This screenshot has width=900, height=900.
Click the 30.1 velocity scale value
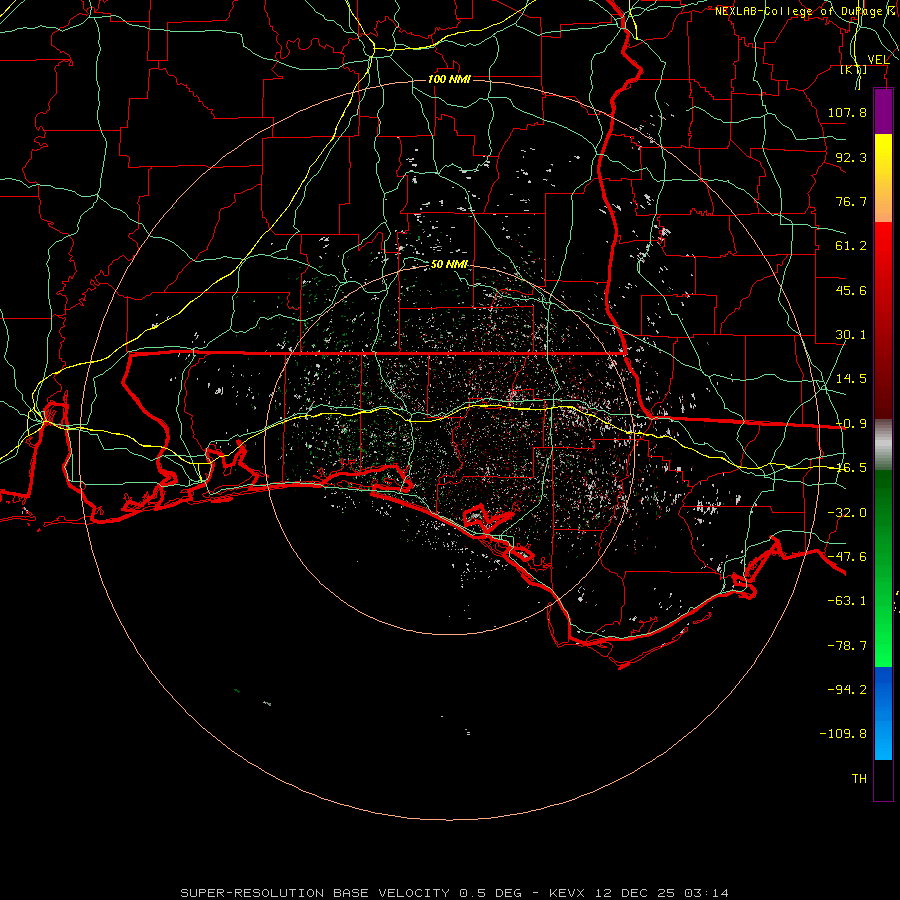pos(851,335)
